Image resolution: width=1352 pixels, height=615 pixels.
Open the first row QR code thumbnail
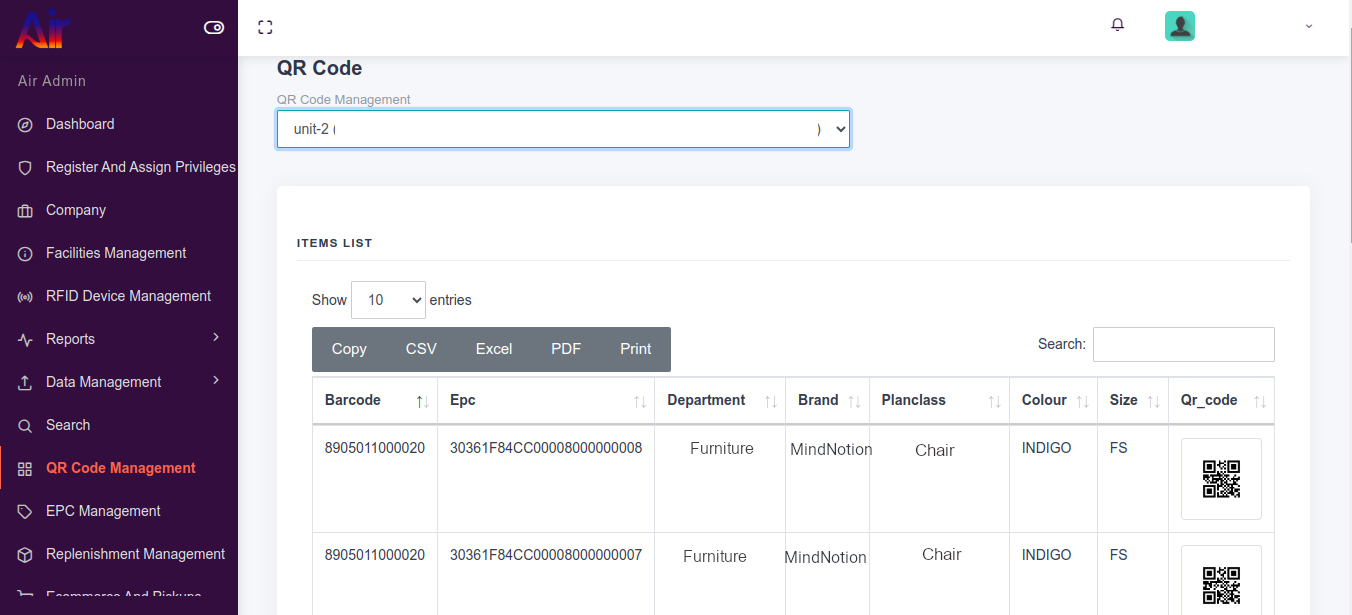click(1221, 479)
